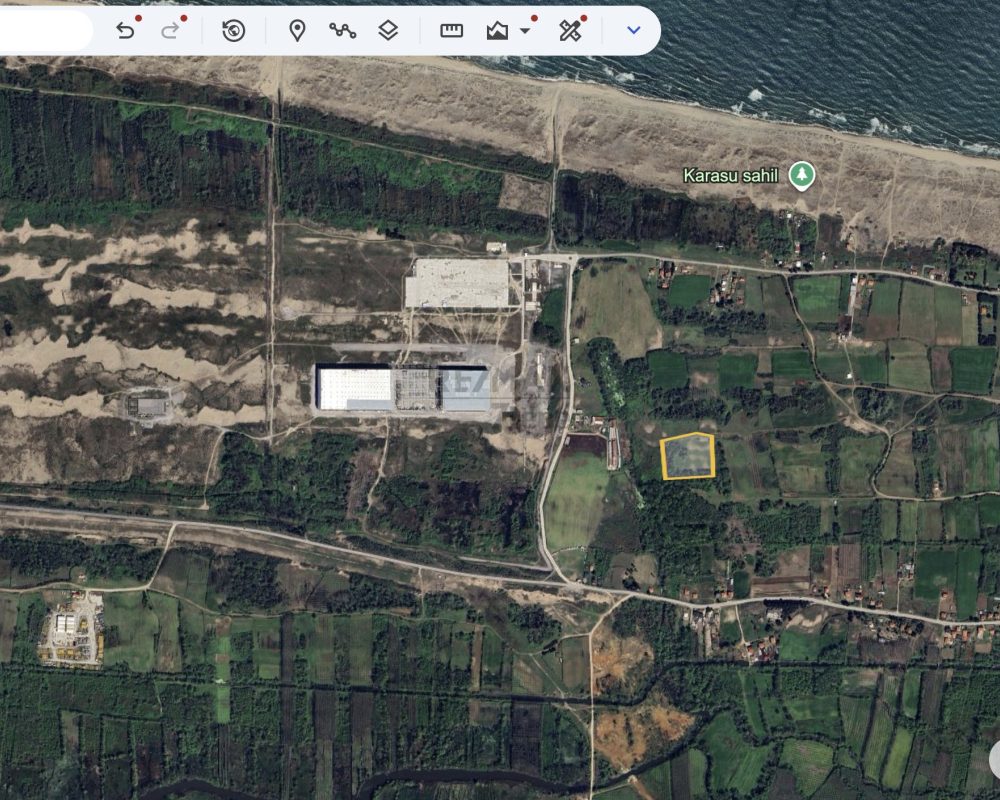1000x800 pixels.
Task: Click the Karasu sahil map label
Action: tap(731, 175)
